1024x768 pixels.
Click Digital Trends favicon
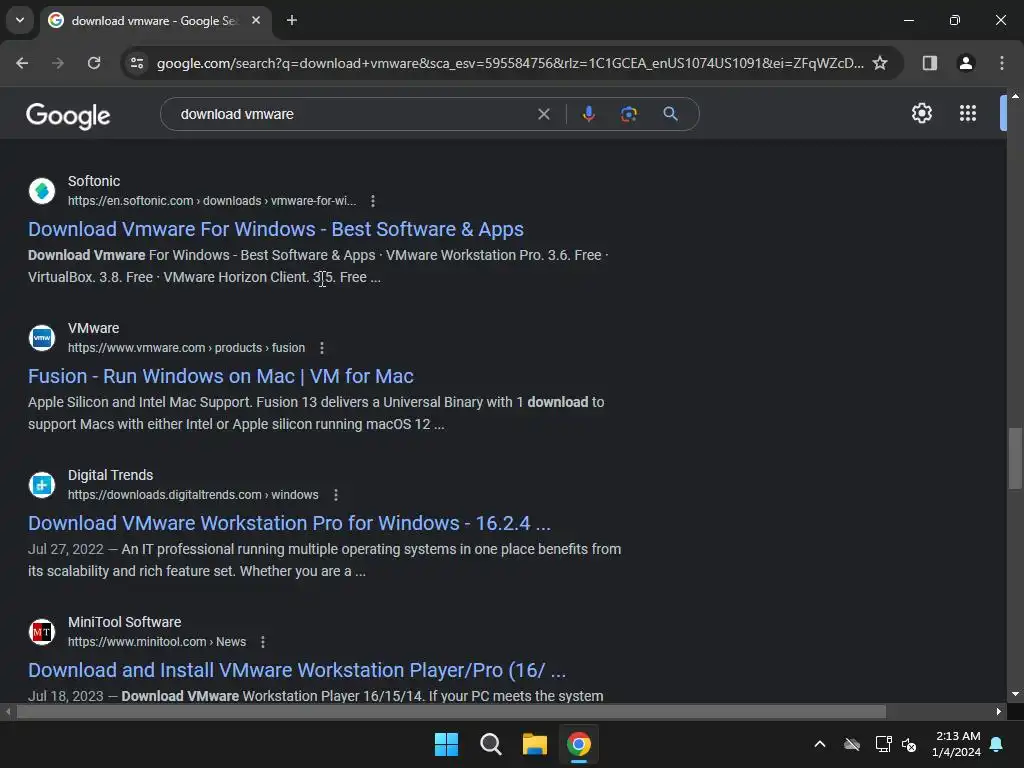click(x=42, y=485)
